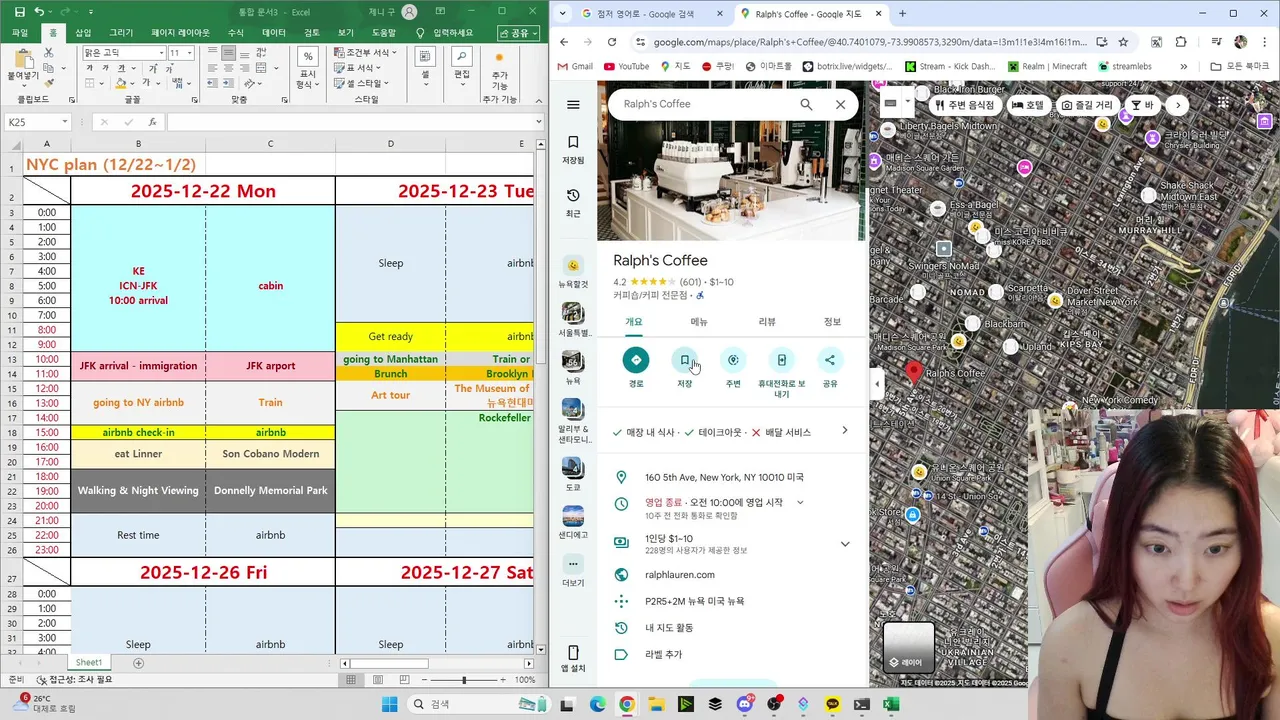The width and height of the screenshot is (1280, 720).
Task: Open the Windows Start menu
Action: (389, 704)
